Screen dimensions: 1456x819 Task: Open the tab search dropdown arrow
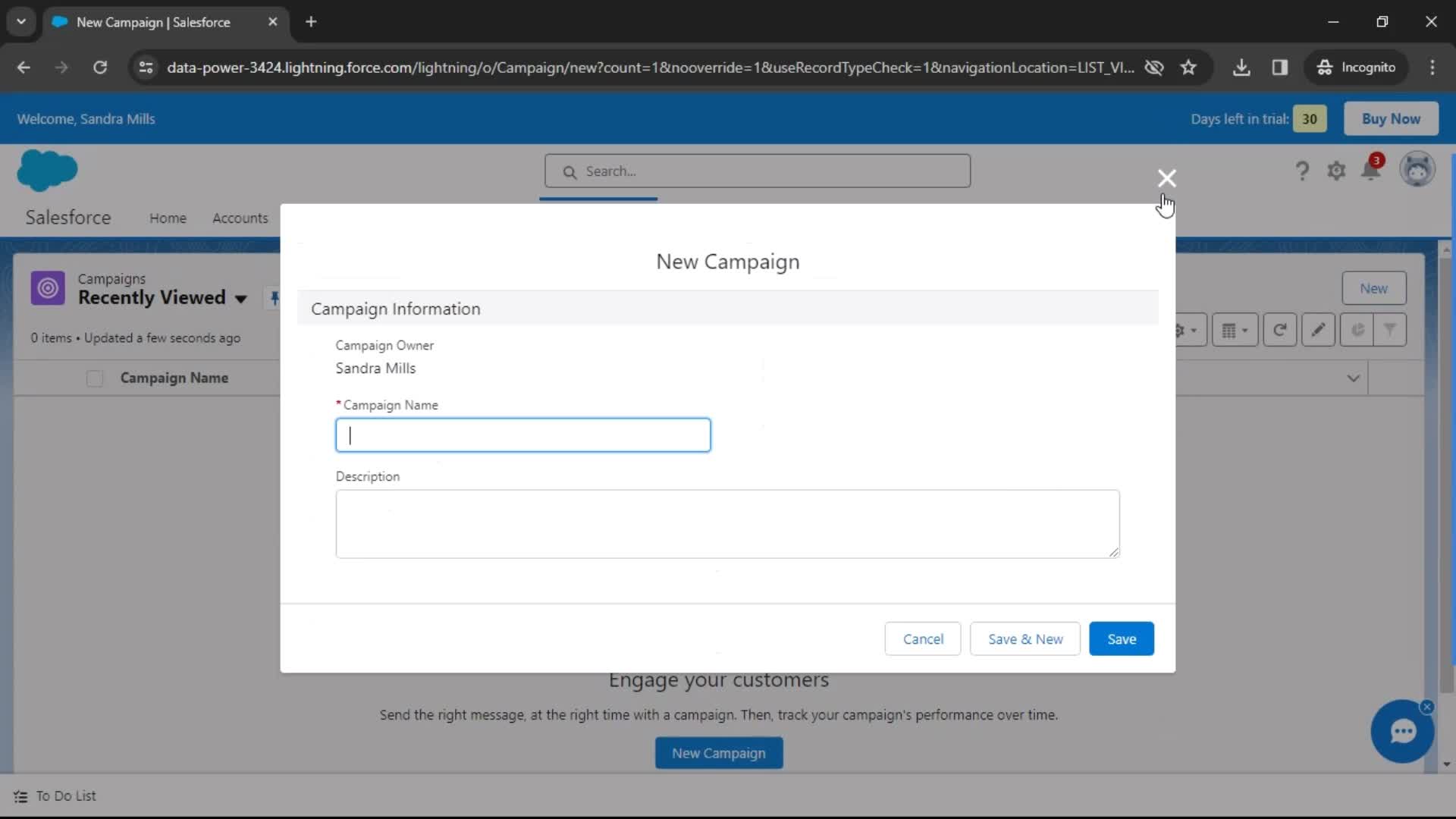coord(21,22)
